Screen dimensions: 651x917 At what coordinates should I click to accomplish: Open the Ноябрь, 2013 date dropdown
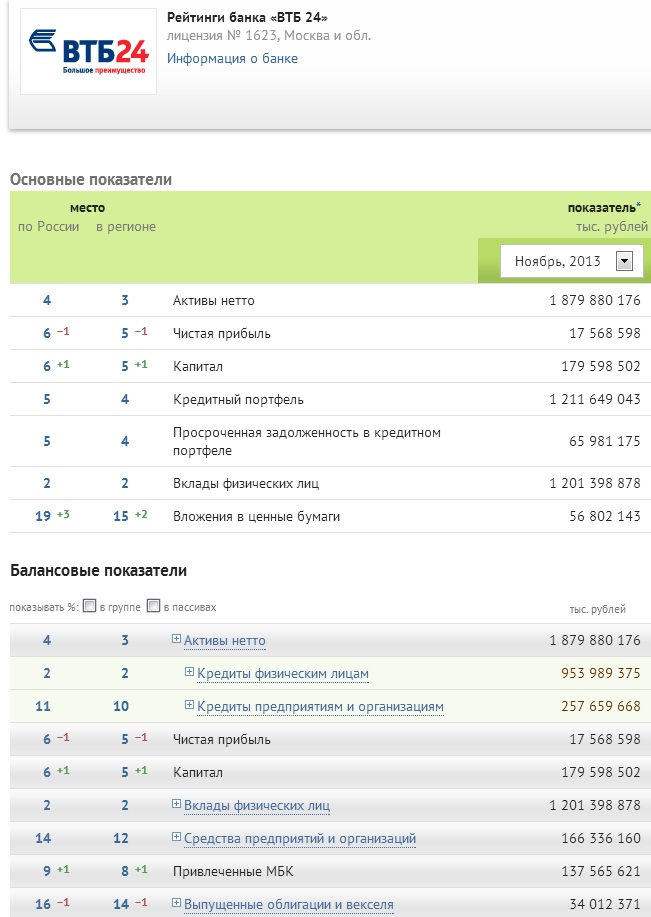624,261
